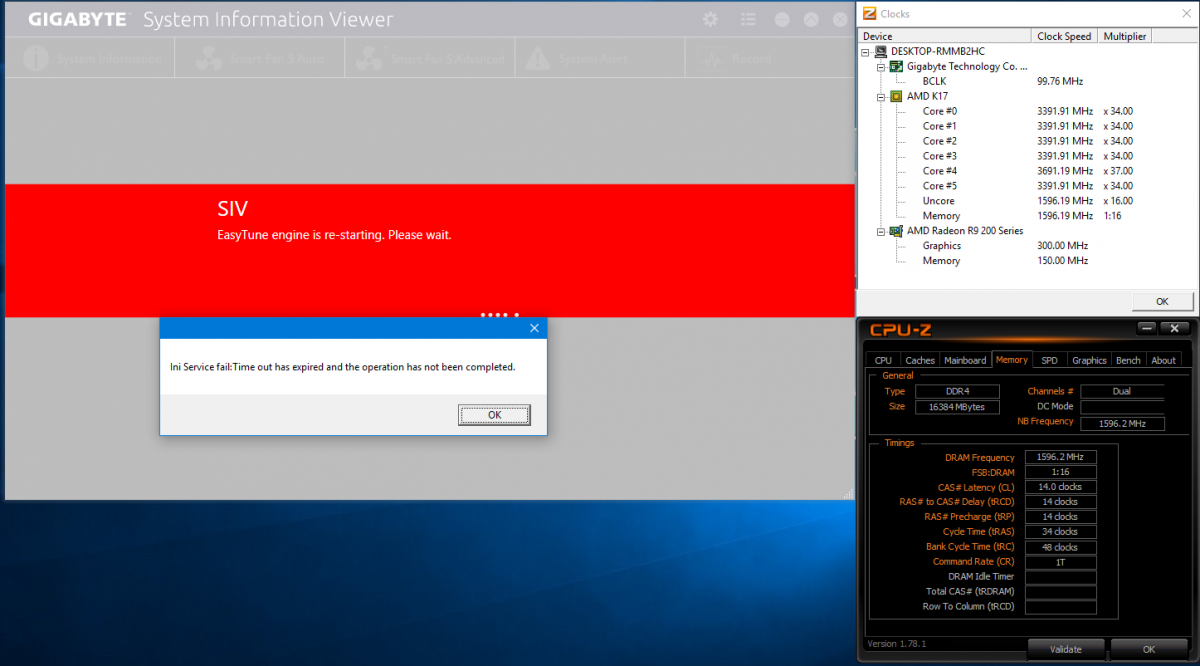Select the Memory tab in CPU-Z

pyautogui.click(x=1012, y=359)
